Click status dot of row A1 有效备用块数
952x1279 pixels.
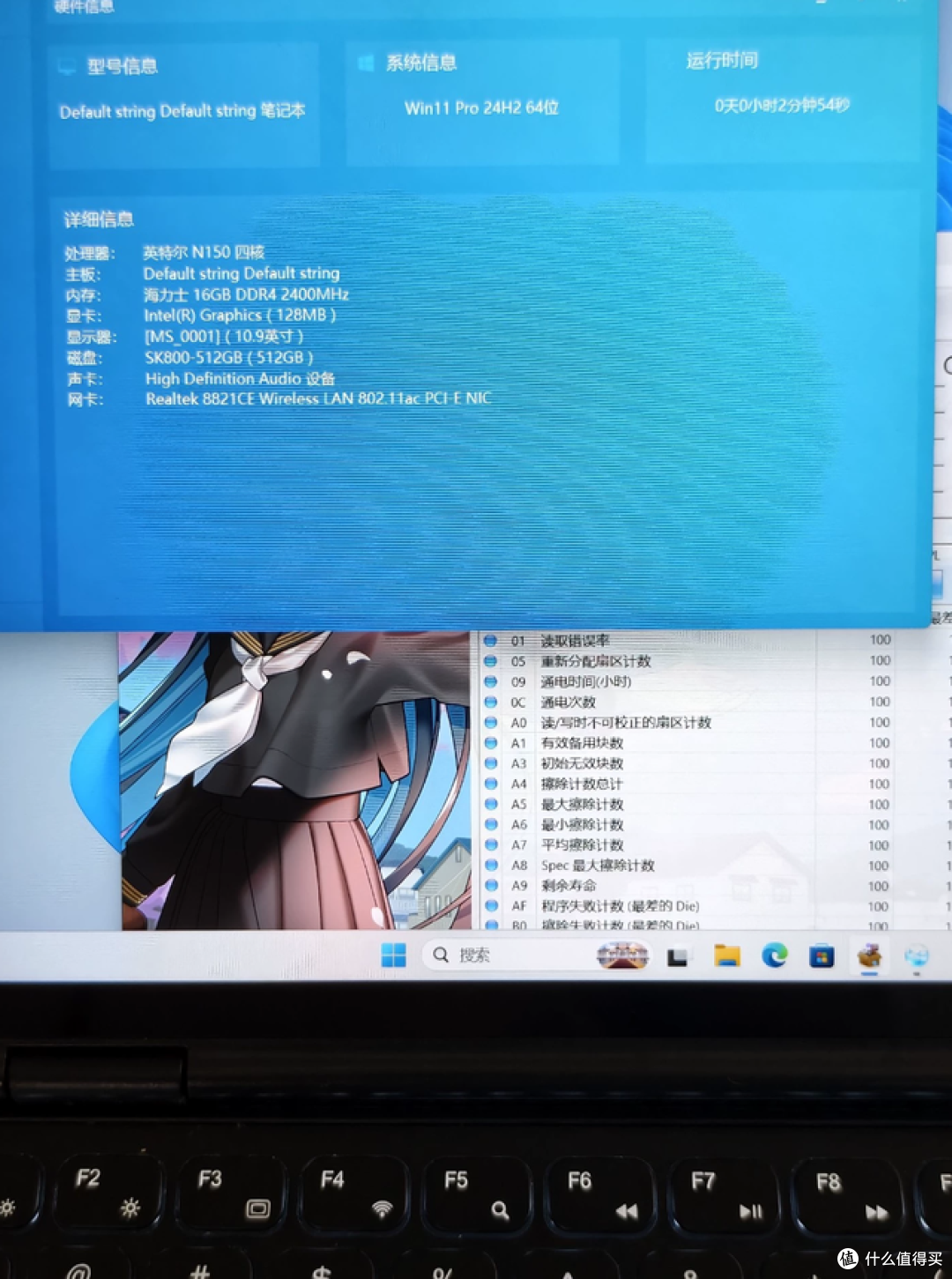(x=491, y=743)
